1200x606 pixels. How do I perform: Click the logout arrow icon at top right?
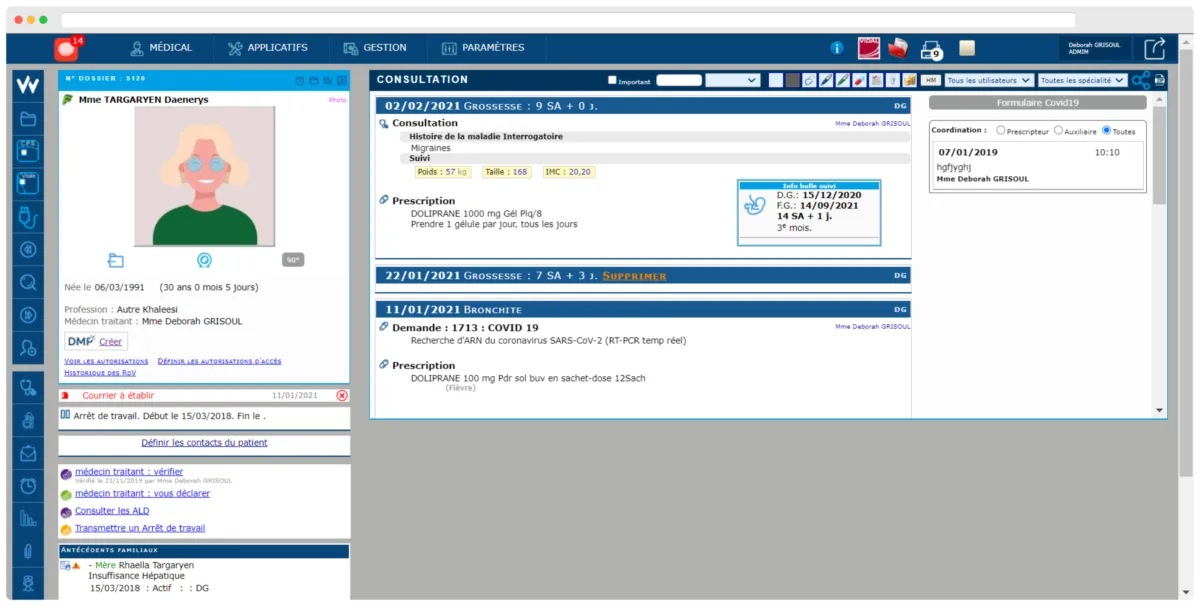tap(1155, 48)
